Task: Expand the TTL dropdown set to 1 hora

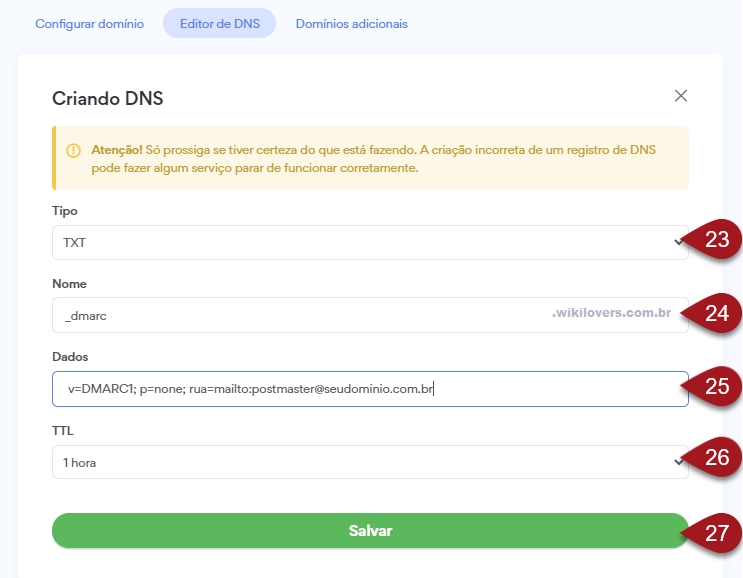Action: click(370, 462)
